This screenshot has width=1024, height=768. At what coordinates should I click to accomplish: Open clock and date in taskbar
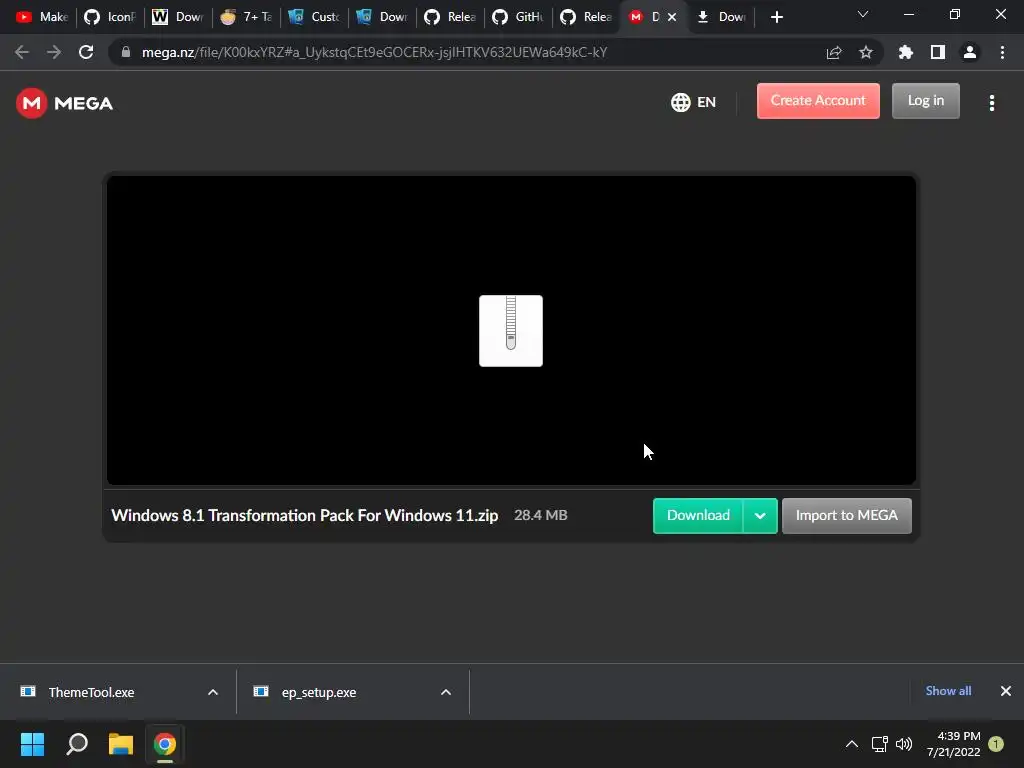click(x=953, y=744)
